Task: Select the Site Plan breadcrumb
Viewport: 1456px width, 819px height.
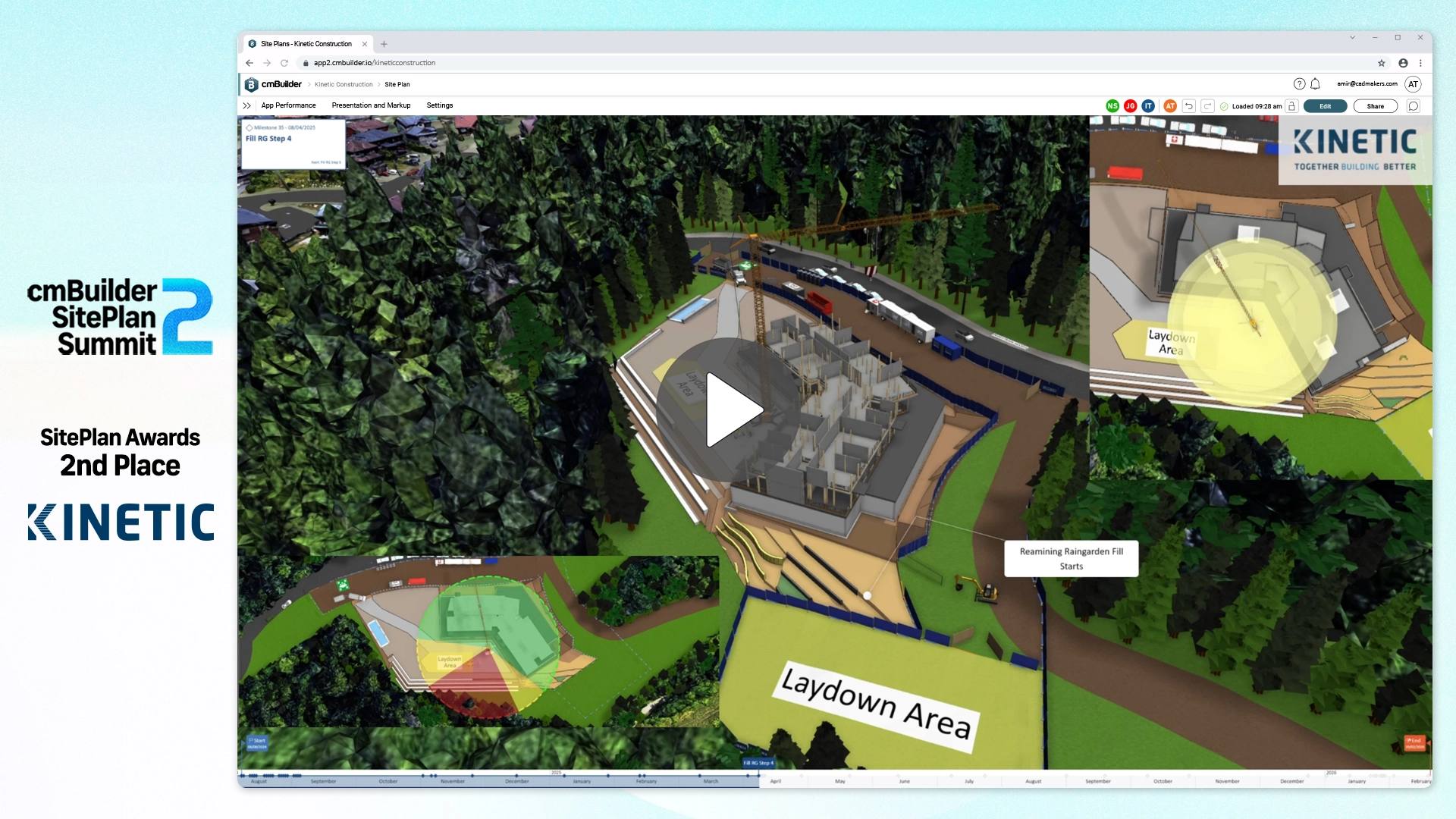Action: [x=397, y=84]
